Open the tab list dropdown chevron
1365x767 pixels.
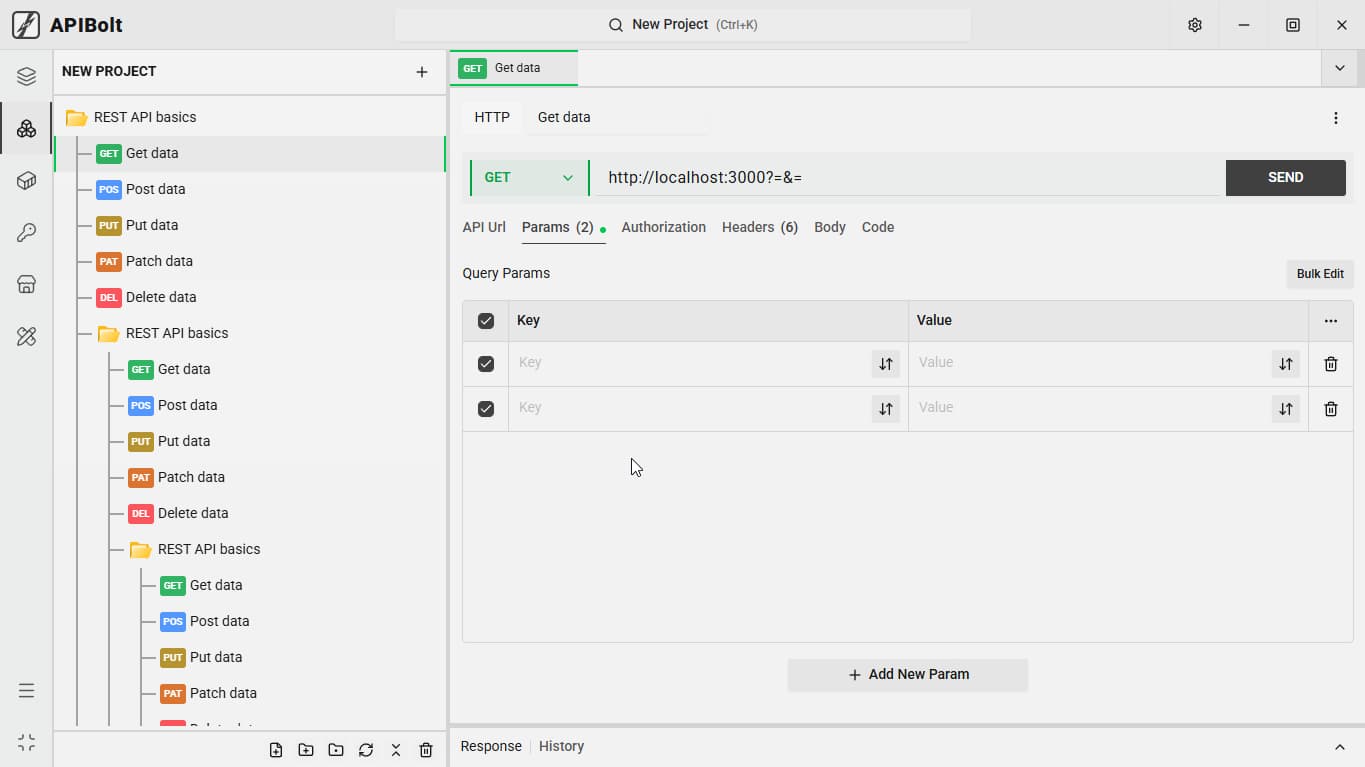coord(1339,68)
